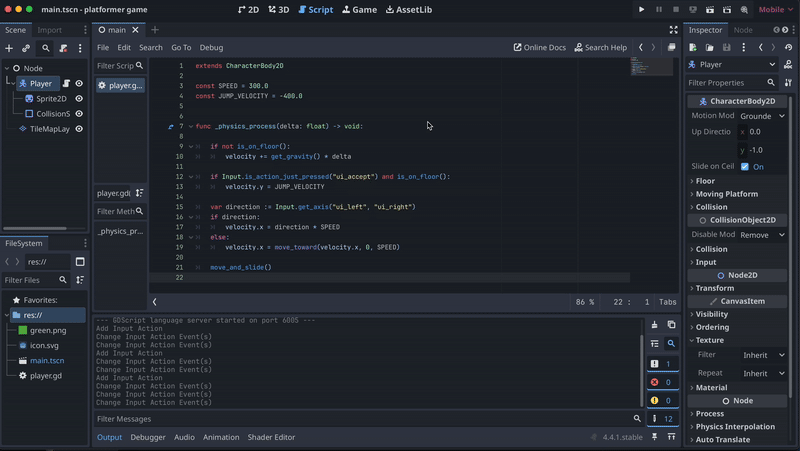
Task: Clear the output log with broom icon
Action: [654, 325]
